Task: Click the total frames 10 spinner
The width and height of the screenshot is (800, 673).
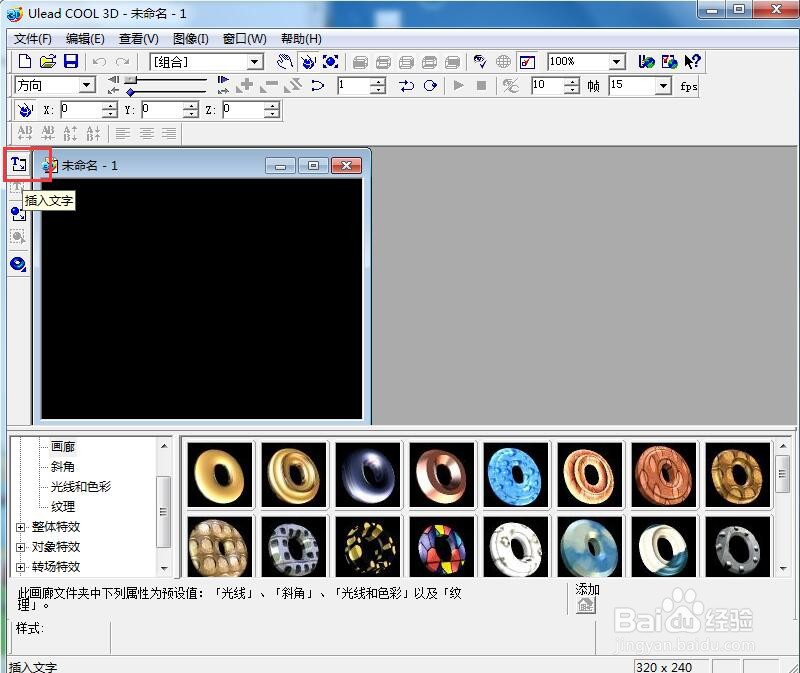Action: (571, 86)
